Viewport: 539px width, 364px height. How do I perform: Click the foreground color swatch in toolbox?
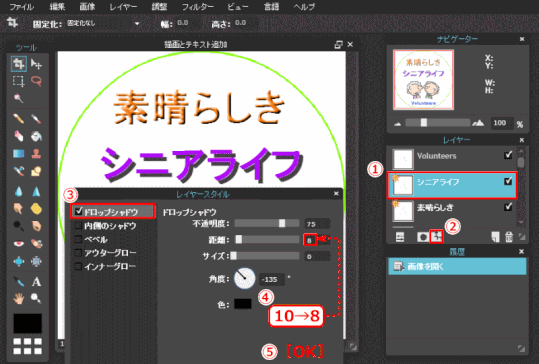tap(28, 323)
